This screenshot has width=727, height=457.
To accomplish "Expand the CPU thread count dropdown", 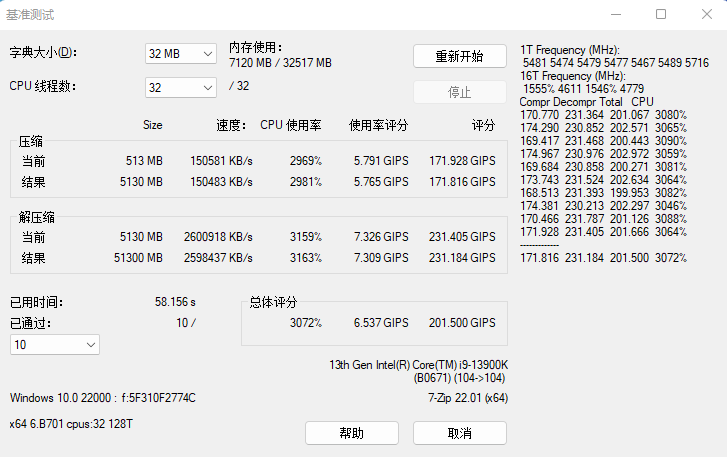I will click(x=181, y=87).
